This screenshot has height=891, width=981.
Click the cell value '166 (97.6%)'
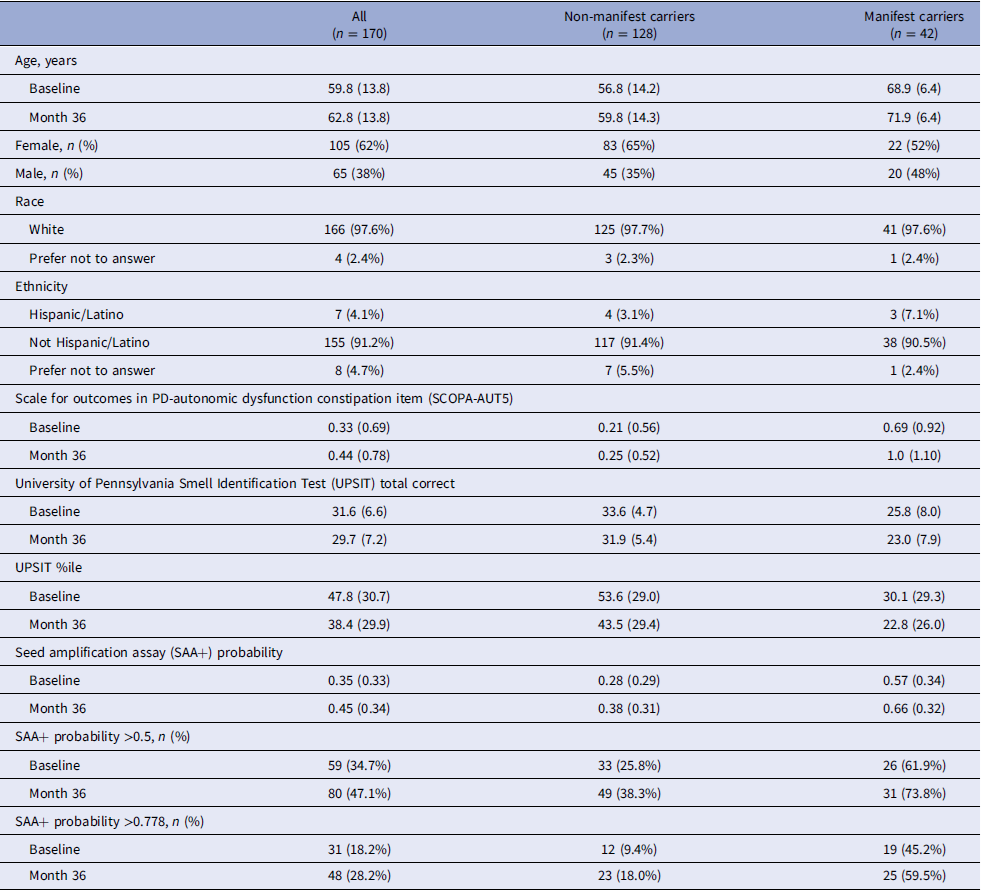tap(359, 230)
